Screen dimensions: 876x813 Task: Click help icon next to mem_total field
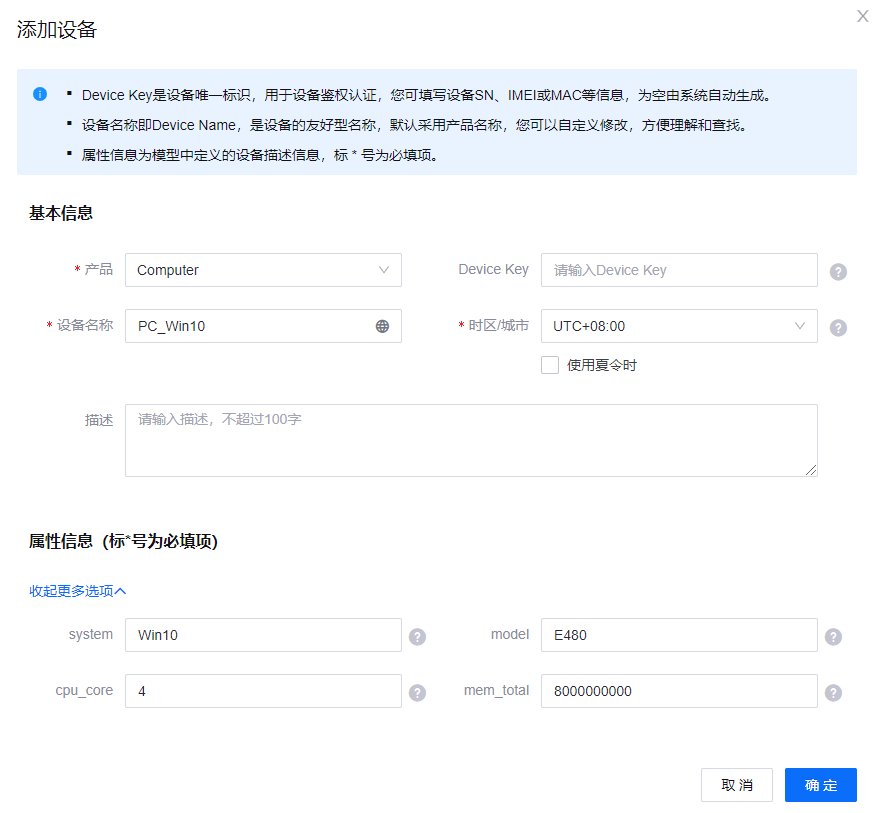(x=833, y=692)
